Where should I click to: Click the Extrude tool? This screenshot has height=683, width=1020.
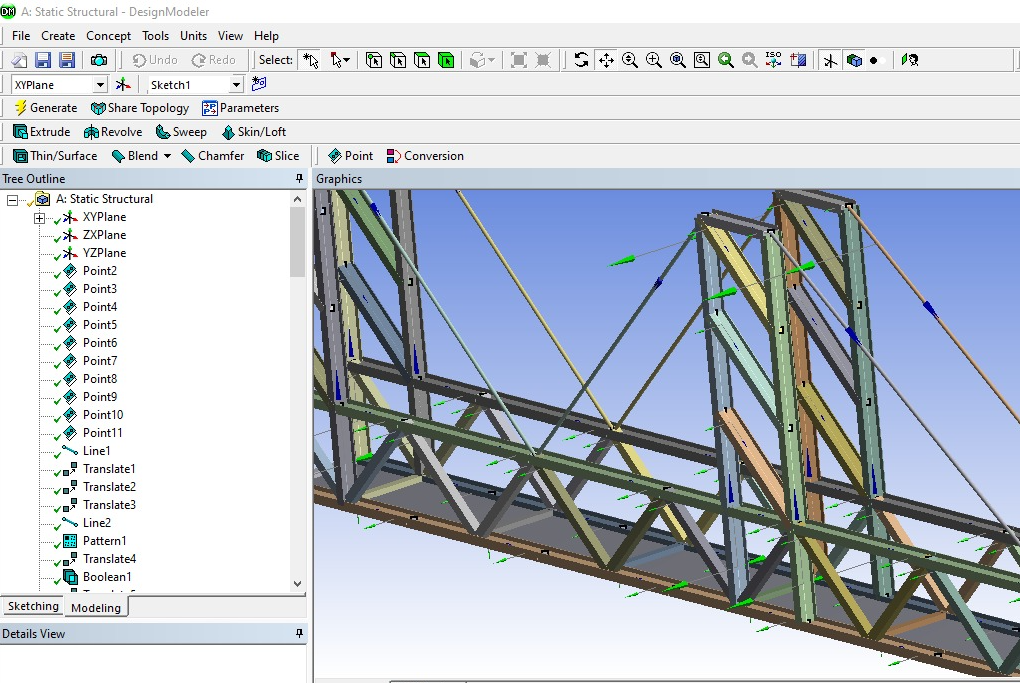point(42,132)
